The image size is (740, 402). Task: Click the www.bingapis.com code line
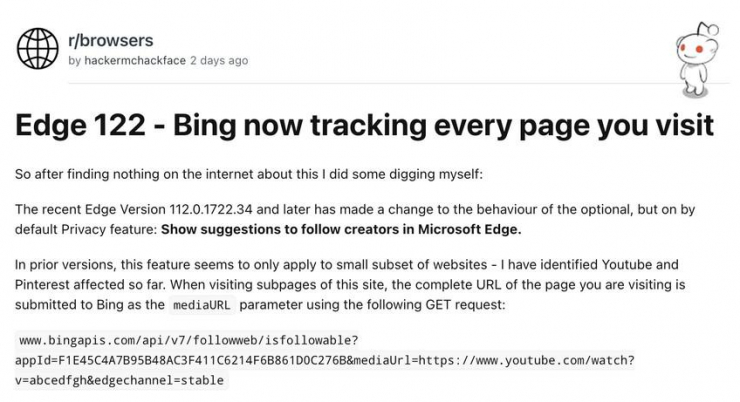pyautogui.click(x=188, y=340)
